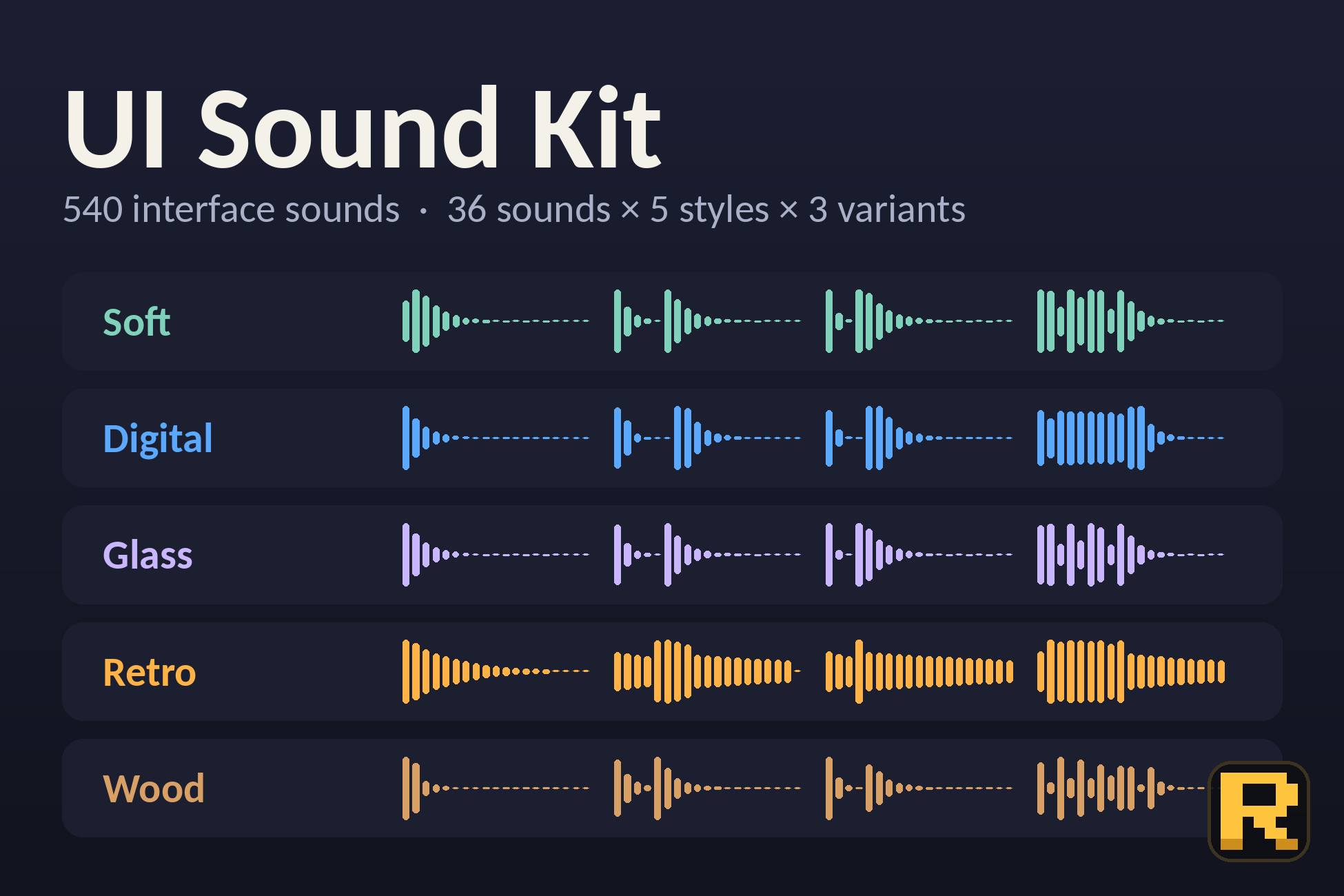The width and height of the screenshot is (1344, 896).
Task: Click fourth waveform in the Glass row
Action: pyautogui.click(x=1130, y=555)
